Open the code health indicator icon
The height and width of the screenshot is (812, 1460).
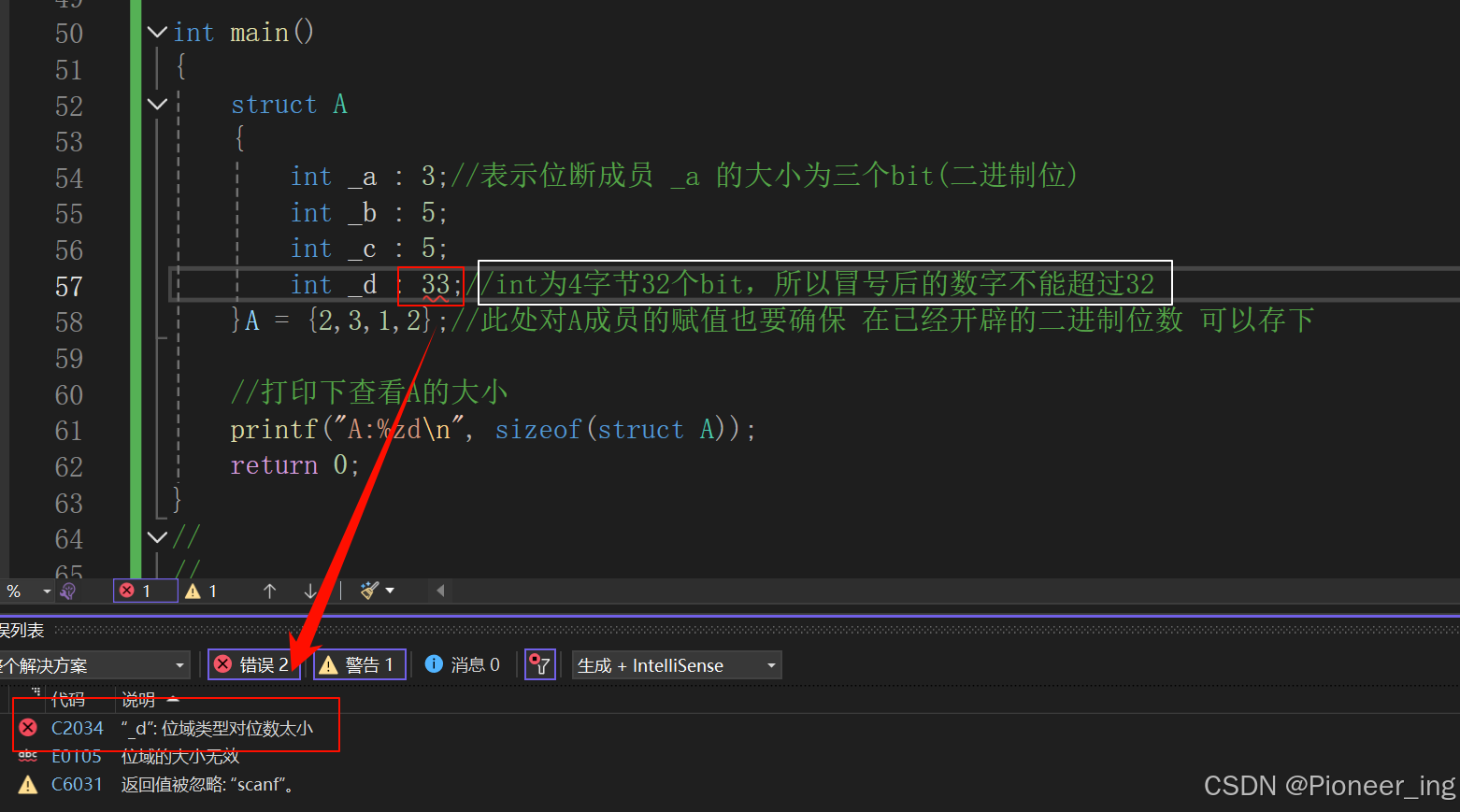tap(68, 591)
